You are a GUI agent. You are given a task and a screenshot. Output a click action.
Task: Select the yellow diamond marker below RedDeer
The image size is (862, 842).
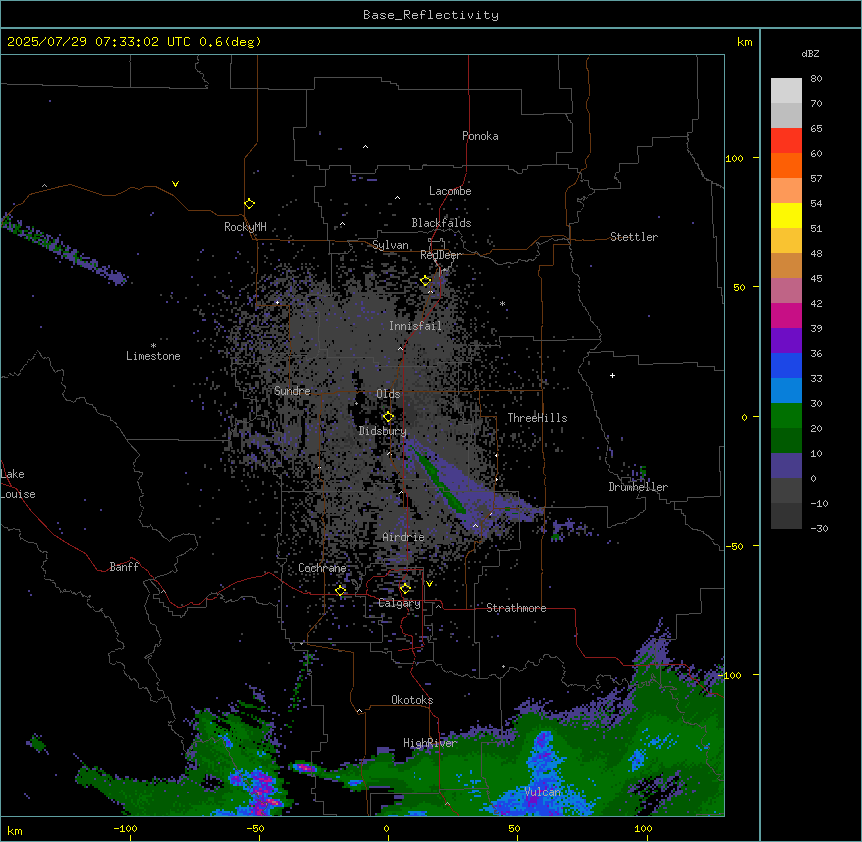click(x=426, y=281)
